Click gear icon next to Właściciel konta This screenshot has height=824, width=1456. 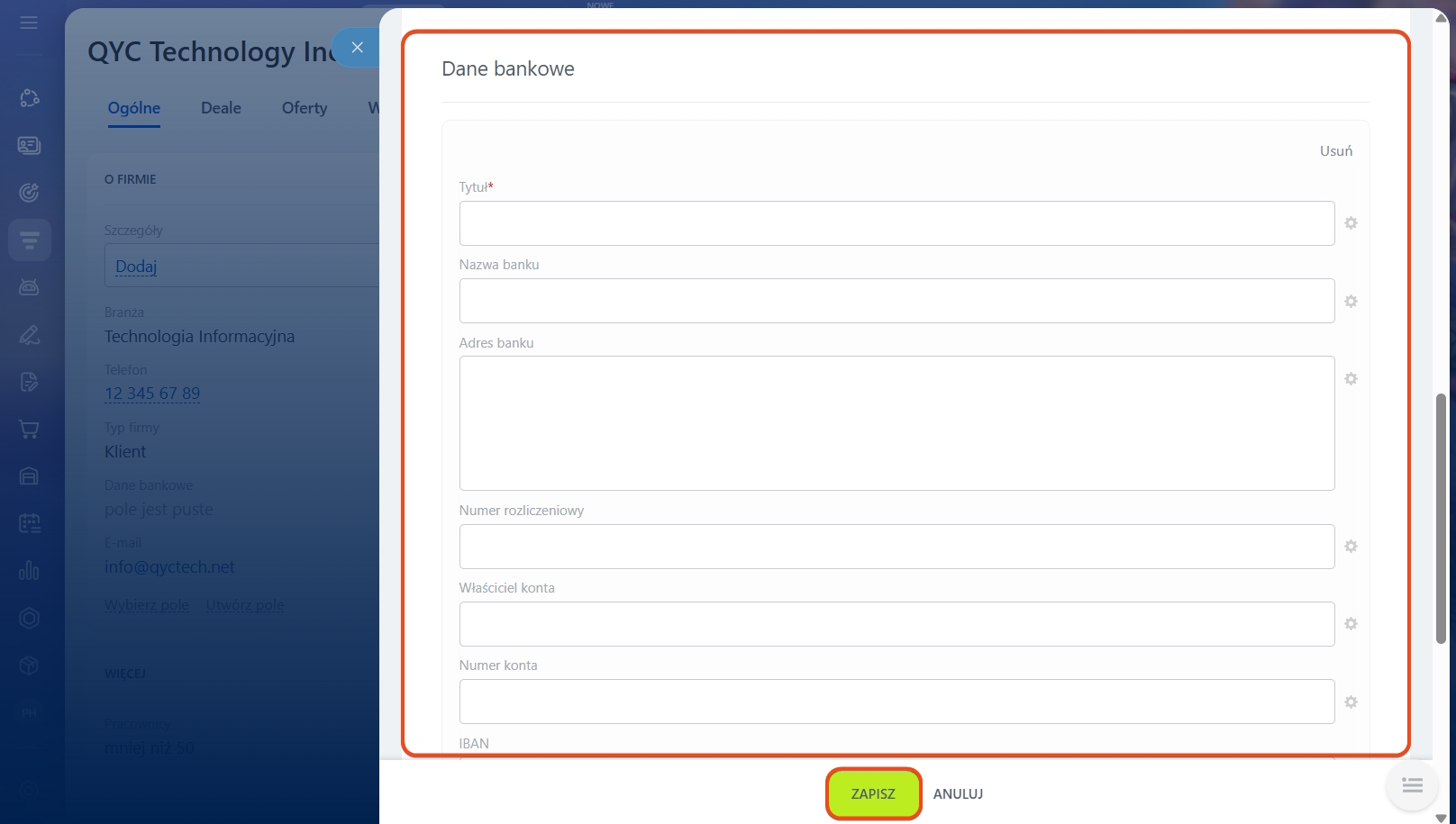[x=1351, y=624]
